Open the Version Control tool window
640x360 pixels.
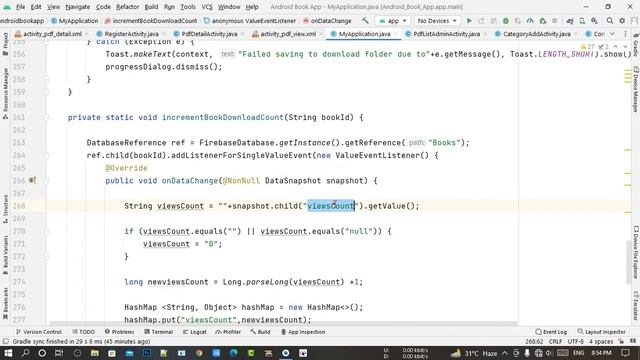[x=38, y=332]
